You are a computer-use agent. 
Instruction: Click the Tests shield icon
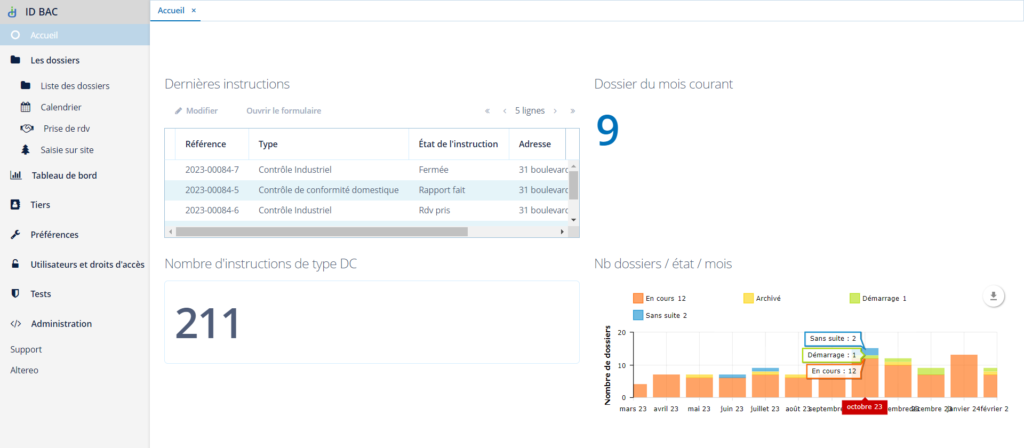(x=15, y=294)
